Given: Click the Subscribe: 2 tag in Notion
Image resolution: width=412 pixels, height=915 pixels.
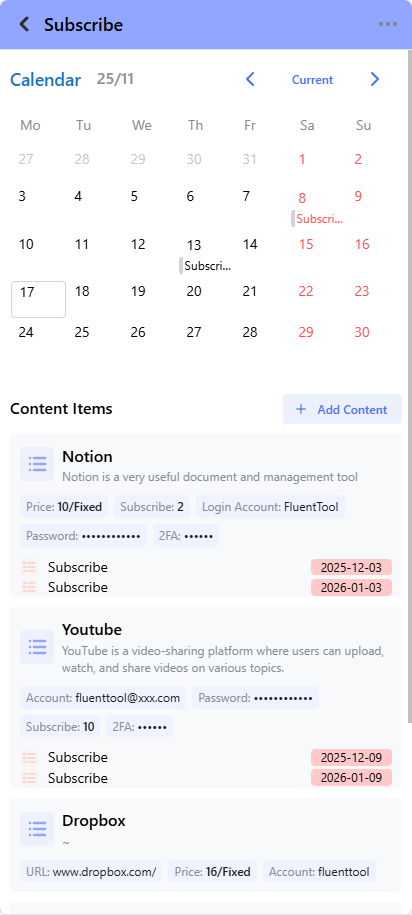Looking at the screenshot, I should tap(152, 507).
